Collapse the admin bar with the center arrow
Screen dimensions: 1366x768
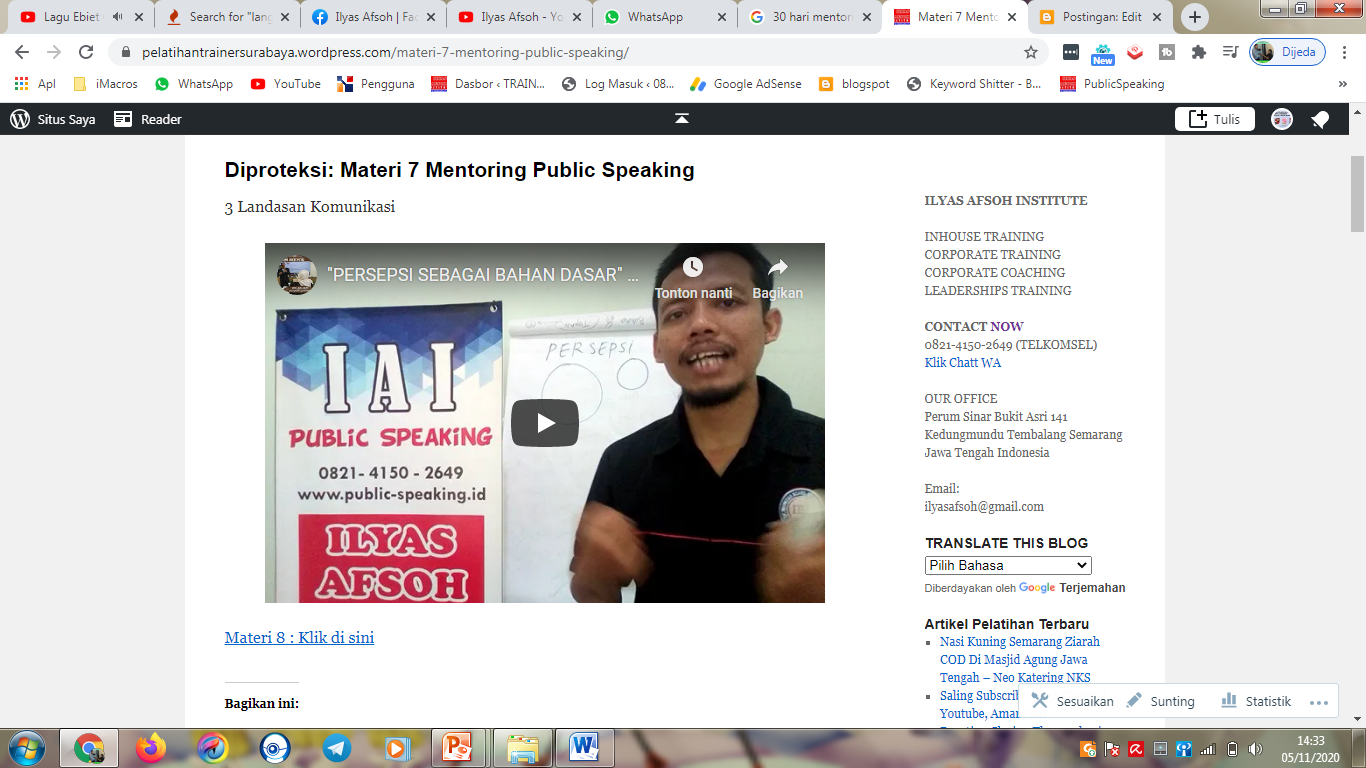coord(682,119)
